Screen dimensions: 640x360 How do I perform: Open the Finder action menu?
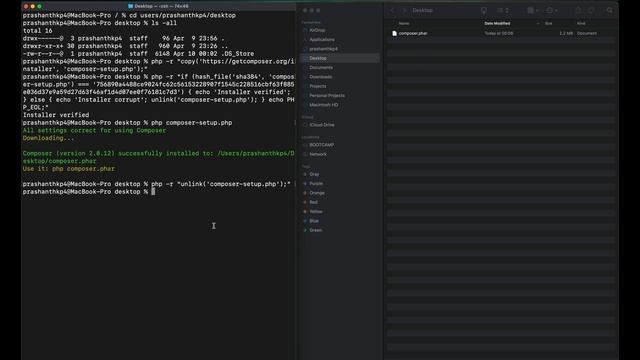(x=551, y=11)
